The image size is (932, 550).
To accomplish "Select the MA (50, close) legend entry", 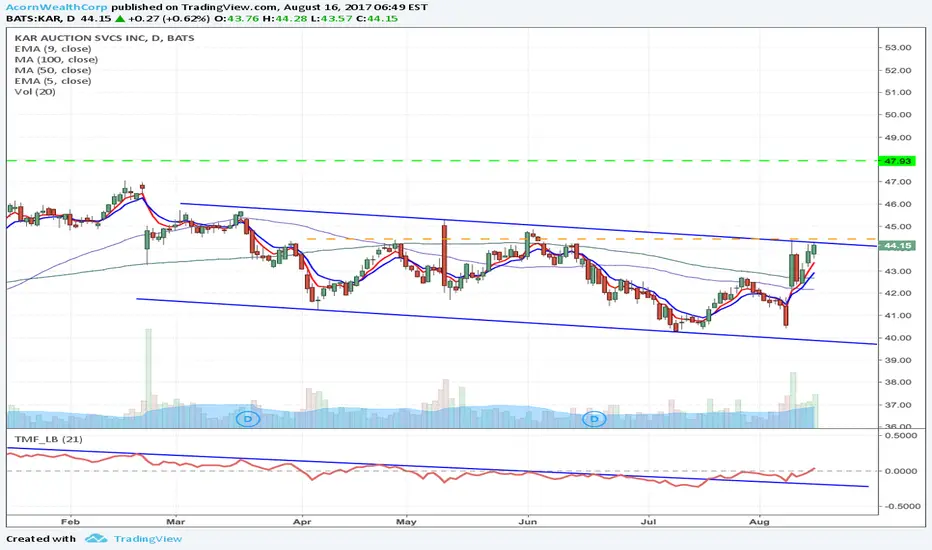I will (x=53, y=70).
